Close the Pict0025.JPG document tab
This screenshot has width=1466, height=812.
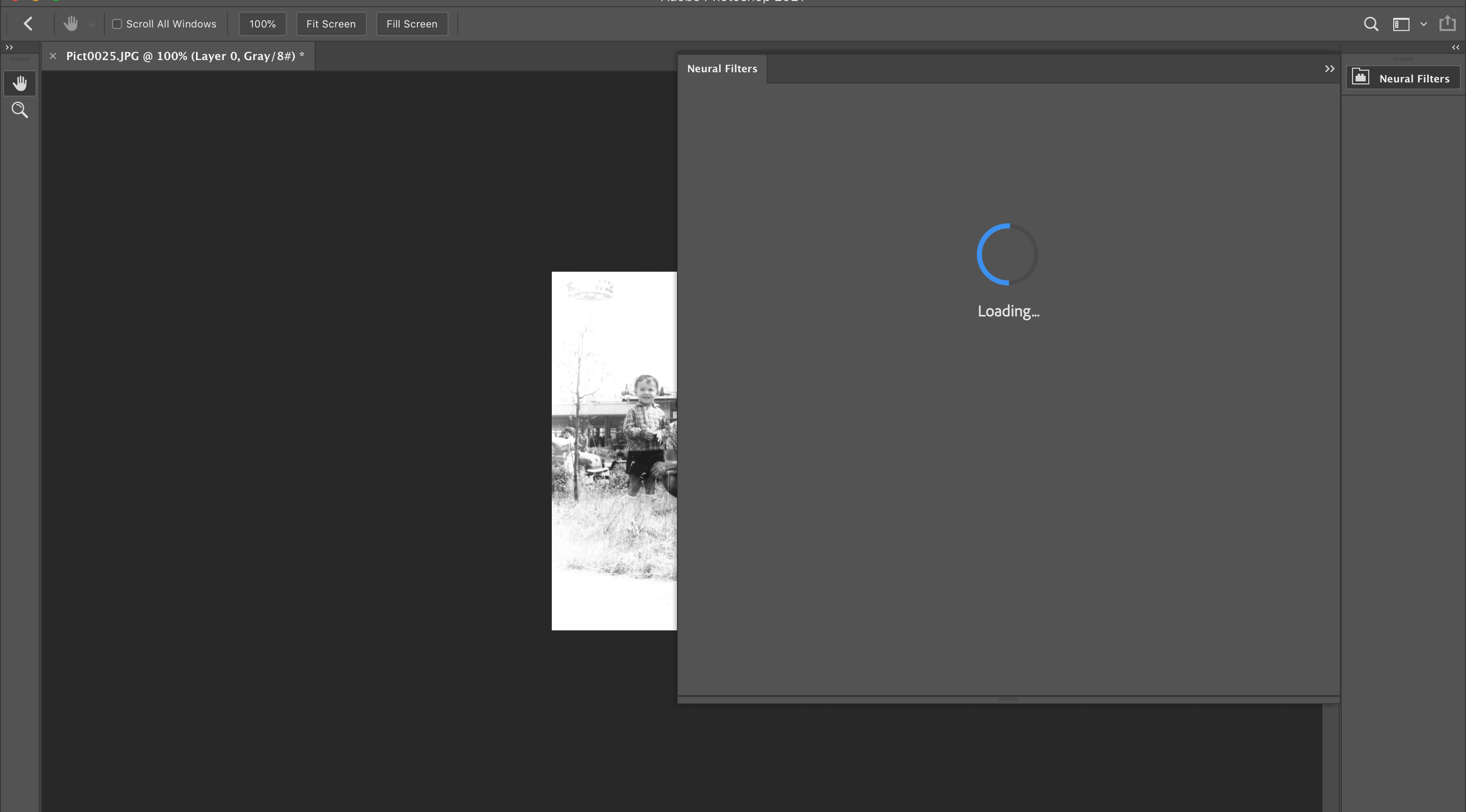(53, 56)
